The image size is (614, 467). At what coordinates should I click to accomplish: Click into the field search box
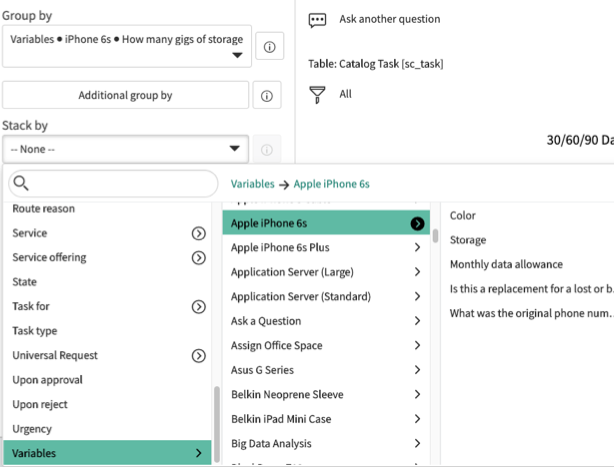(113, 183)
